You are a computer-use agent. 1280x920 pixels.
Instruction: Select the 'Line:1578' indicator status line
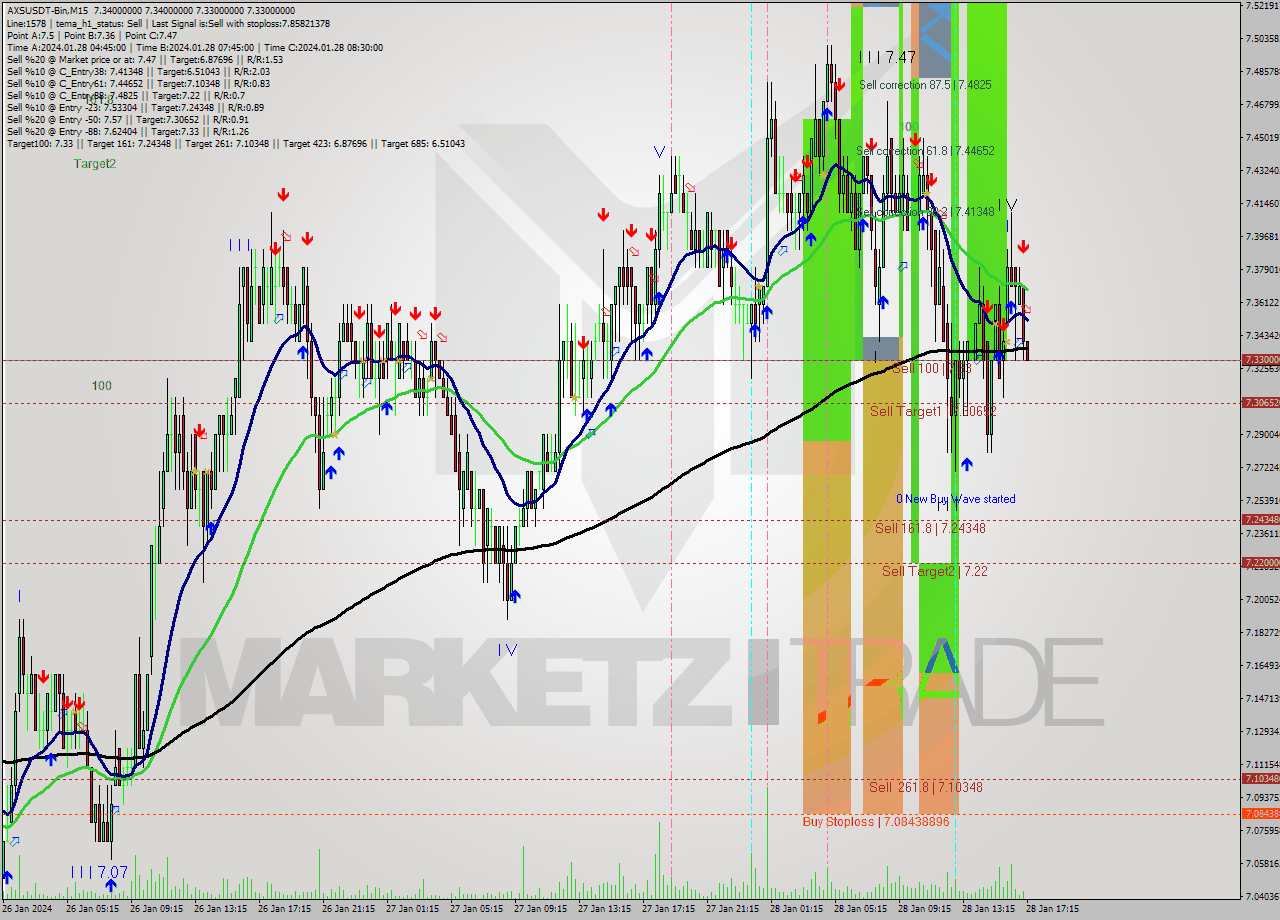[168, 23]
